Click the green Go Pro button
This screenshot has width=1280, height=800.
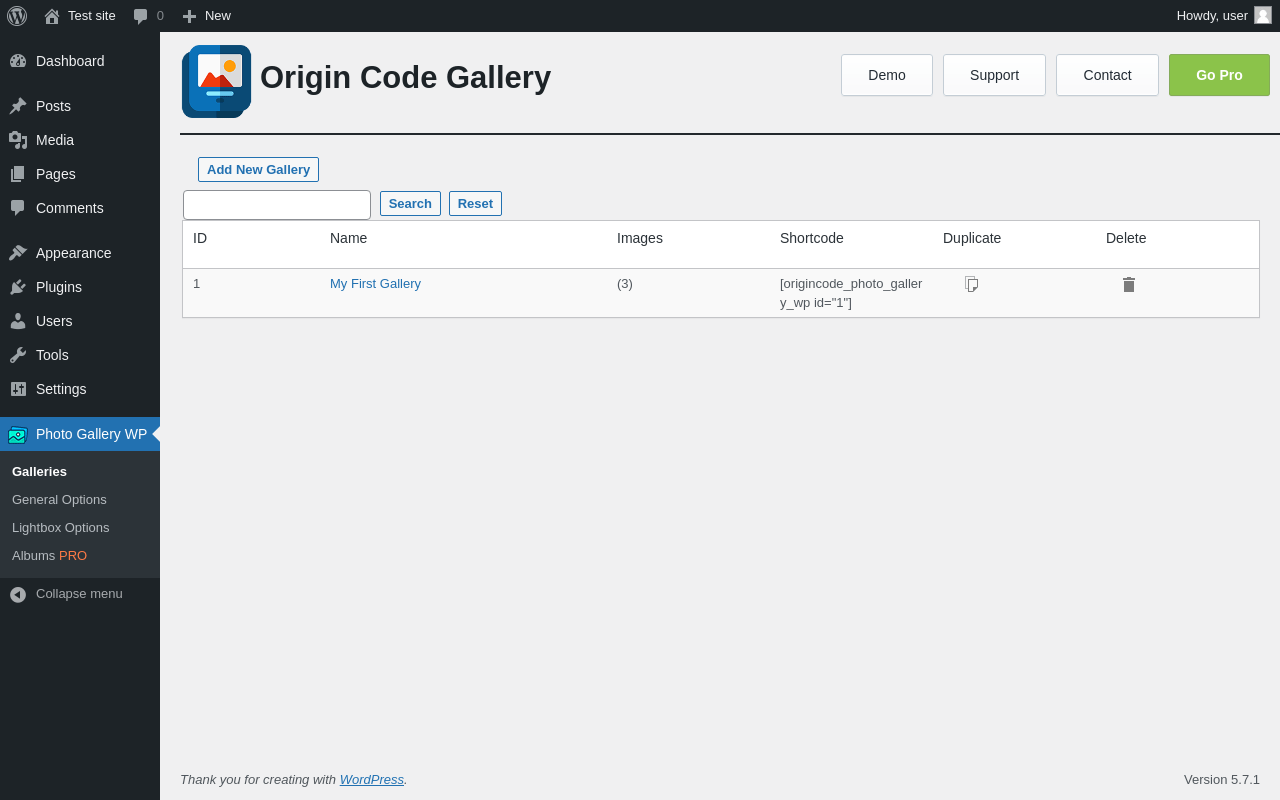(1219, 75)
